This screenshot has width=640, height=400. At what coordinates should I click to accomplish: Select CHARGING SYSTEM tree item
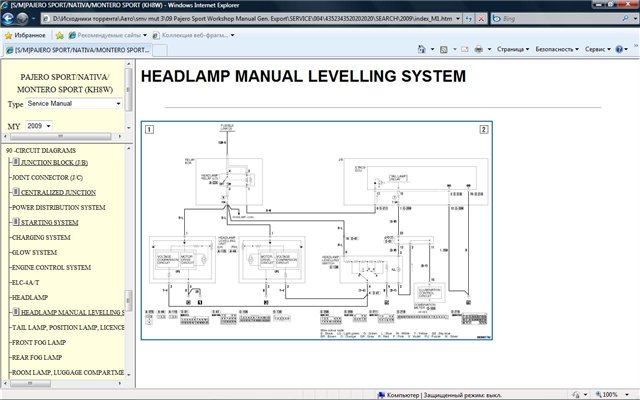pyautogui.click(x=41, y=238)
